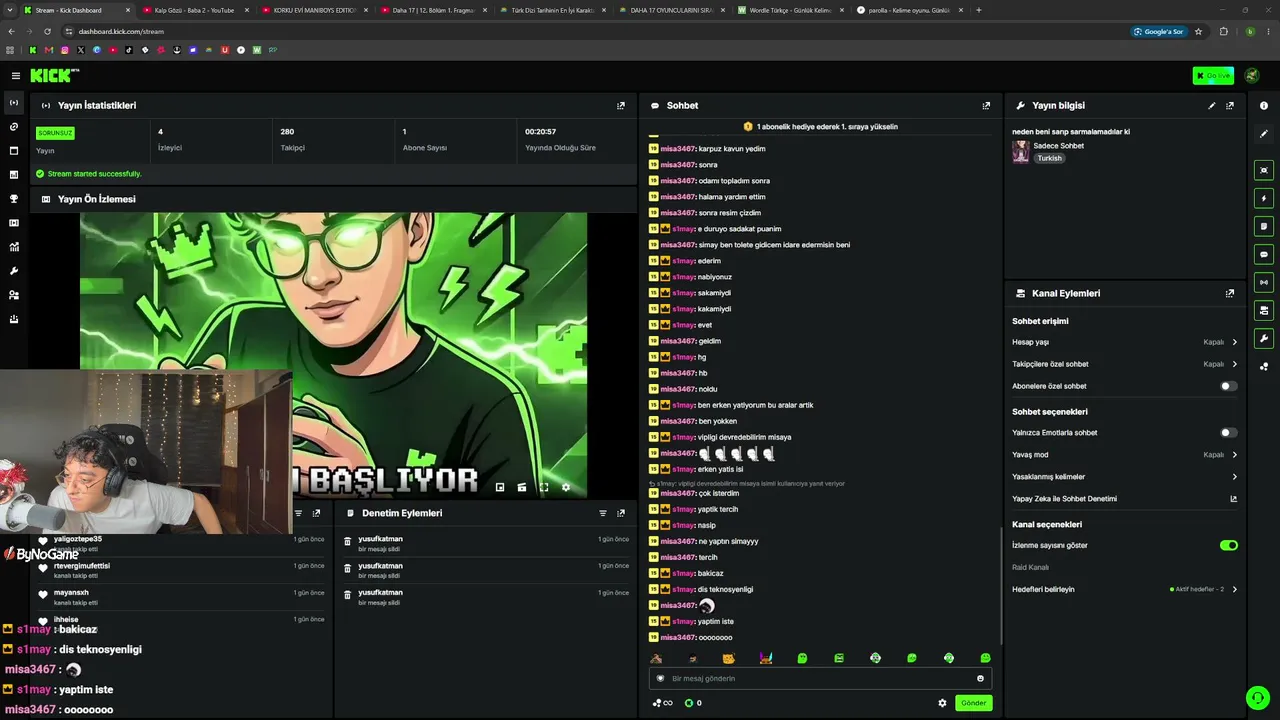Switch to Daha 17 12. Bölüm tab
This screenshot has height=720, width=1280.
pyautogui.click(x=432, y=10)
